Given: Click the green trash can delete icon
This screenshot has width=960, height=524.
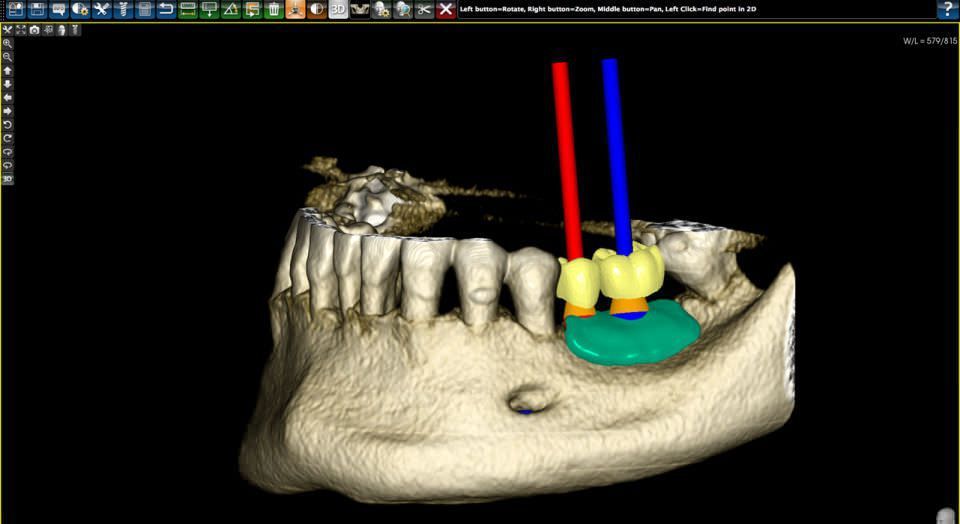Looking at the screenshot, I should pyautogui.click(x=273, y=9).
